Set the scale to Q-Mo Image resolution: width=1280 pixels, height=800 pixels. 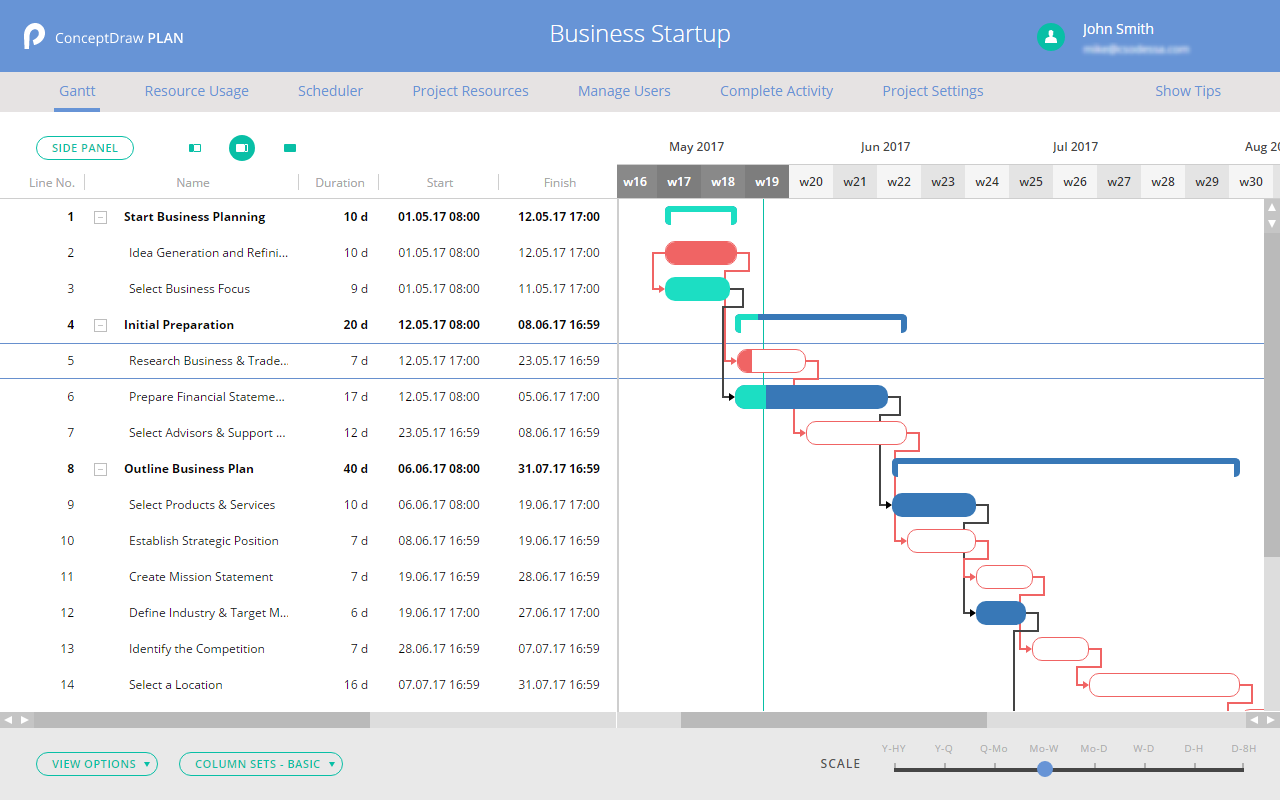click(994, 749)
